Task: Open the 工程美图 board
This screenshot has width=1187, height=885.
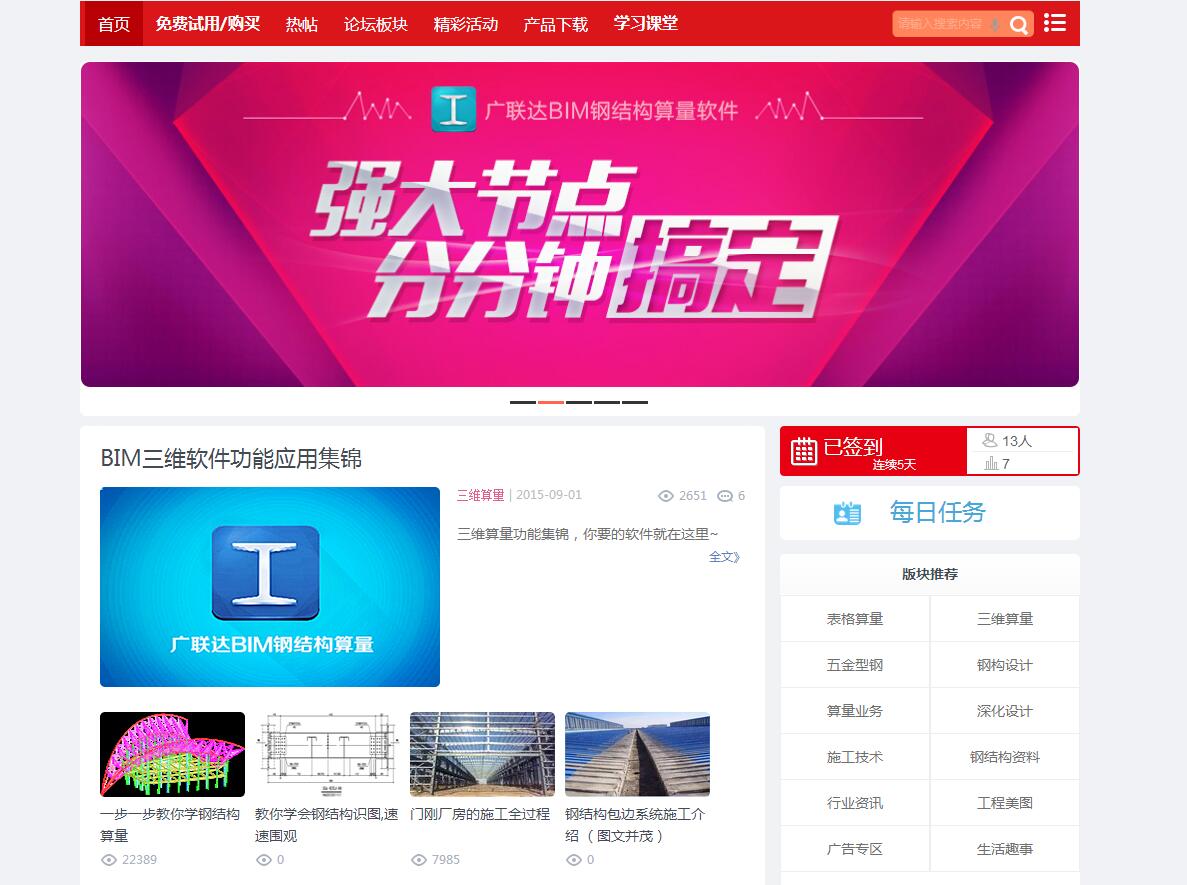Action: click(x=1005, y=803)
